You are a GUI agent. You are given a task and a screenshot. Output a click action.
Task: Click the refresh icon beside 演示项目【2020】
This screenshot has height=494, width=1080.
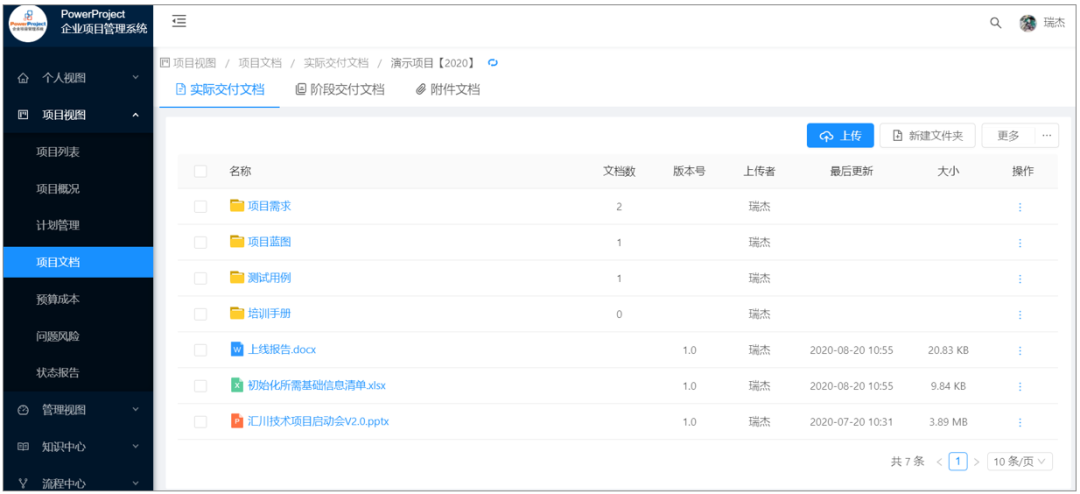coord(492,63)
